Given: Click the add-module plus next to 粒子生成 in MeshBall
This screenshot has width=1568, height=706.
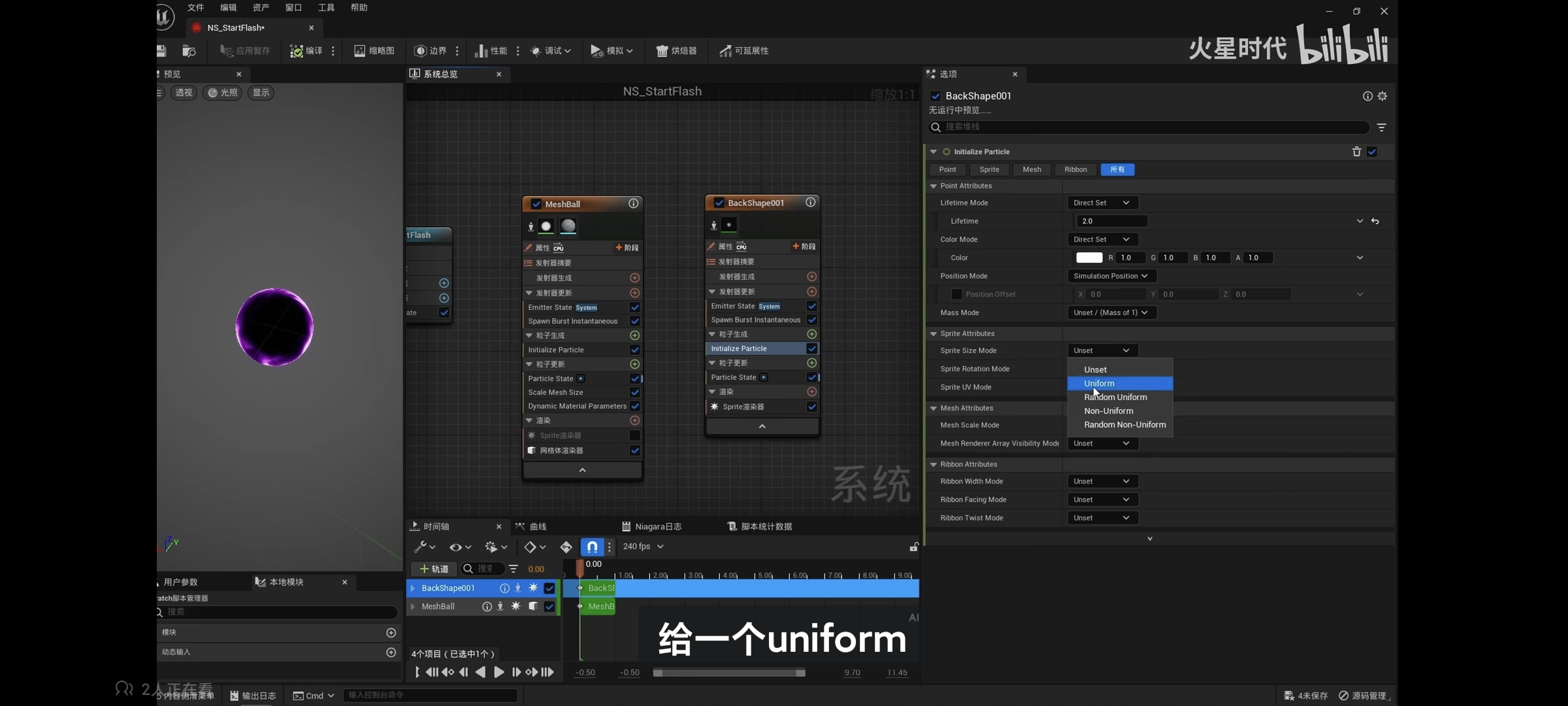Looking at the screenshot, I should point(634,335).
